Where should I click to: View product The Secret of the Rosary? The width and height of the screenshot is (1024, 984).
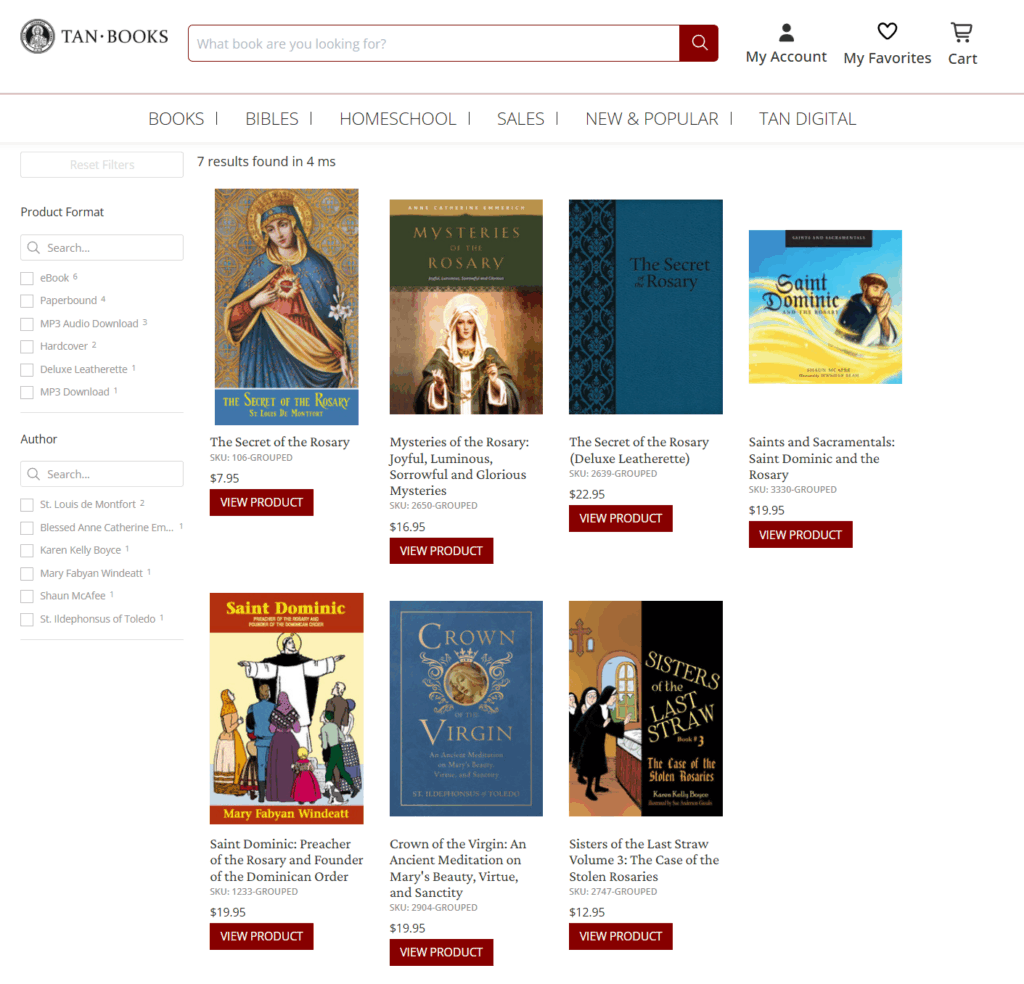261,503
